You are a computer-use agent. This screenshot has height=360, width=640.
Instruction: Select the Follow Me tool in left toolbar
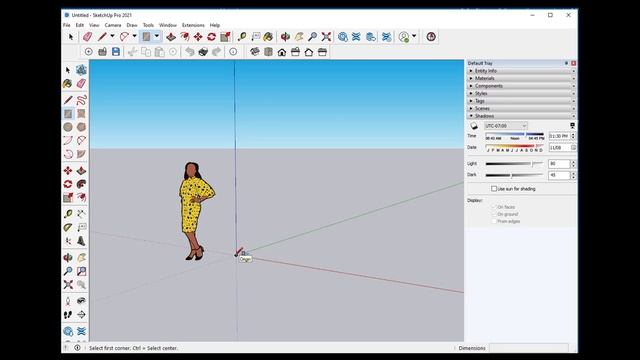coord(82,184)
